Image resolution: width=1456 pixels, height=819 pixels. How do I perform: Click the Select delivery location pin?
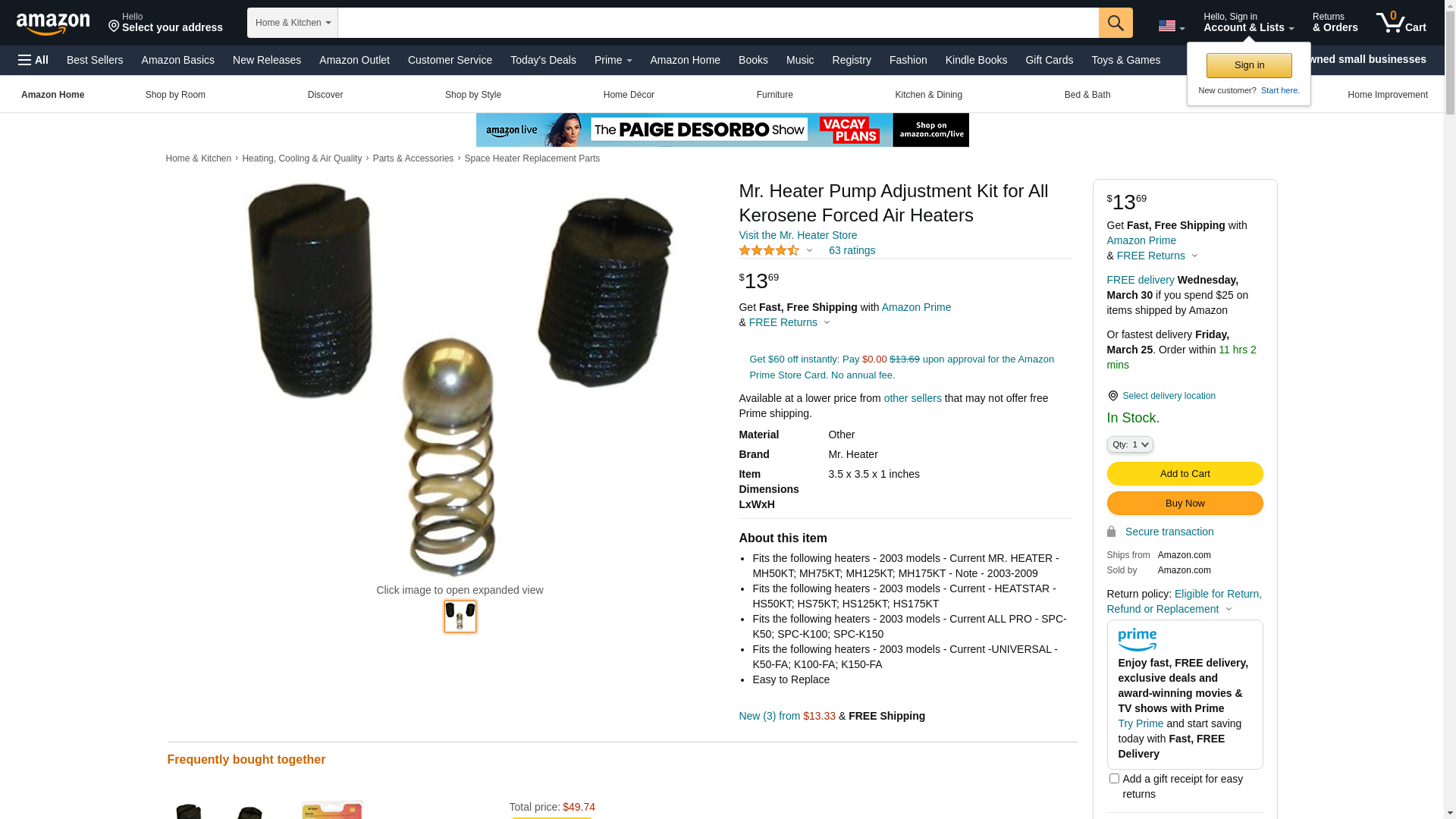1112,396
